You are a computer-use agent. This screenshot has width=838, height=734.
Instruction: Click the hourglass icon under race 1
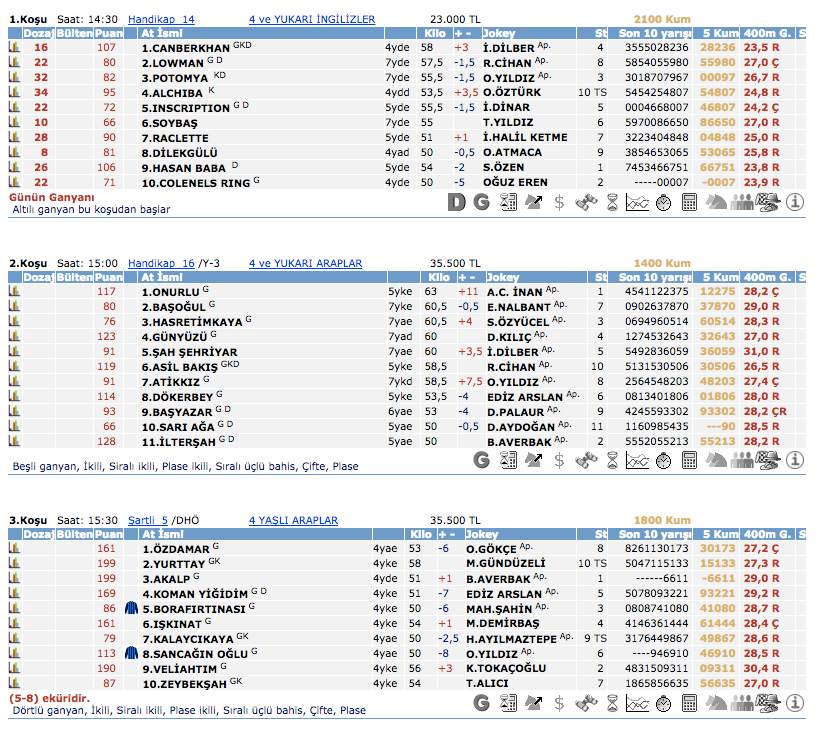pos(585,202)
